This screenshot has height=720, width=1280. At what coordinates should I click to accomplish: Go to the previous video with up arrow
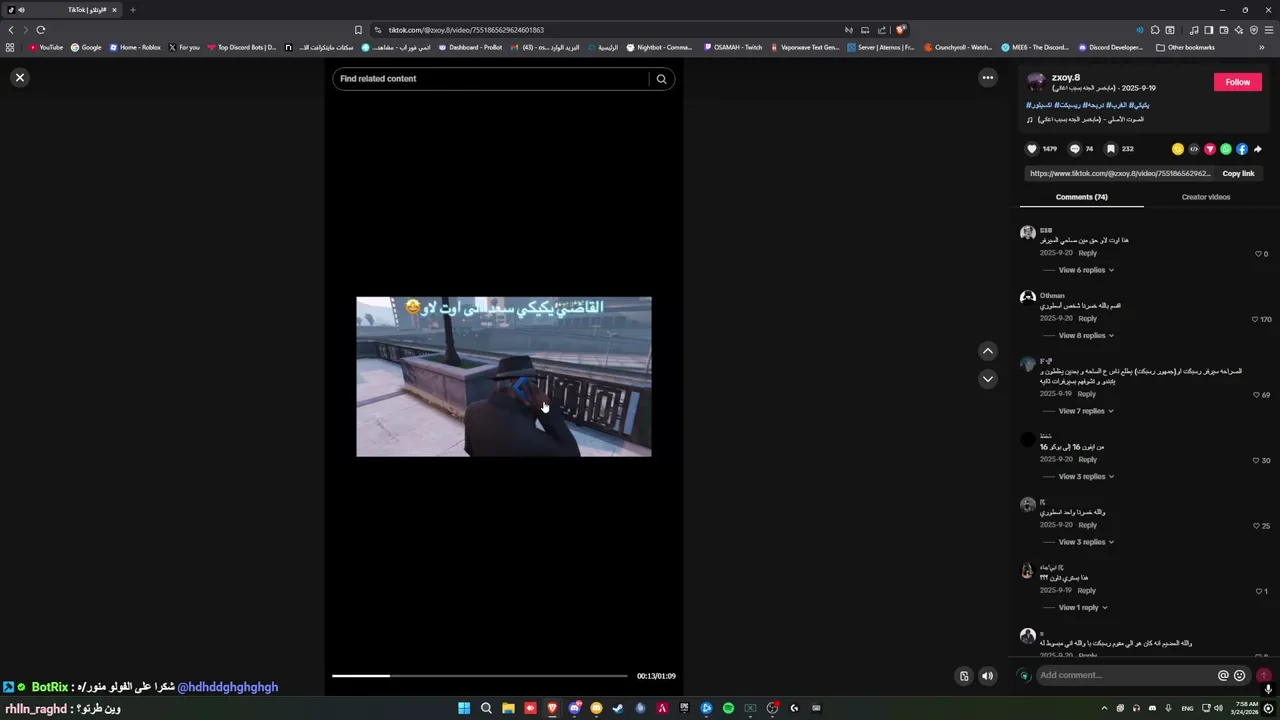coord(988,351)
